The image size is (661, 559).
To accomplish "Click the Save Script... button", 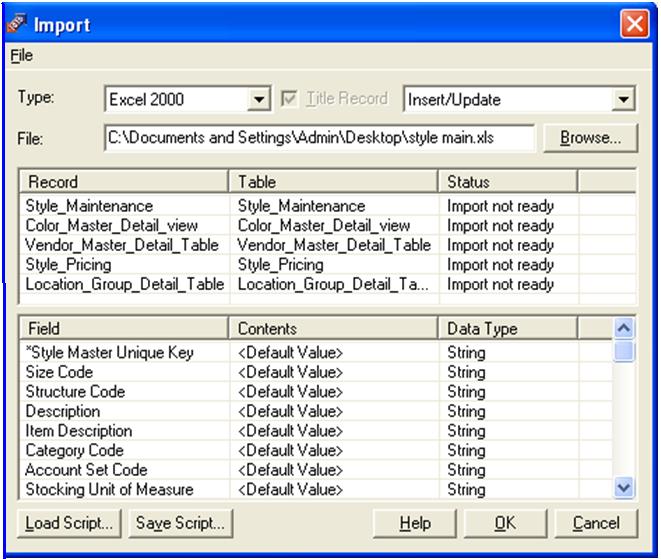I will (180, 523).
